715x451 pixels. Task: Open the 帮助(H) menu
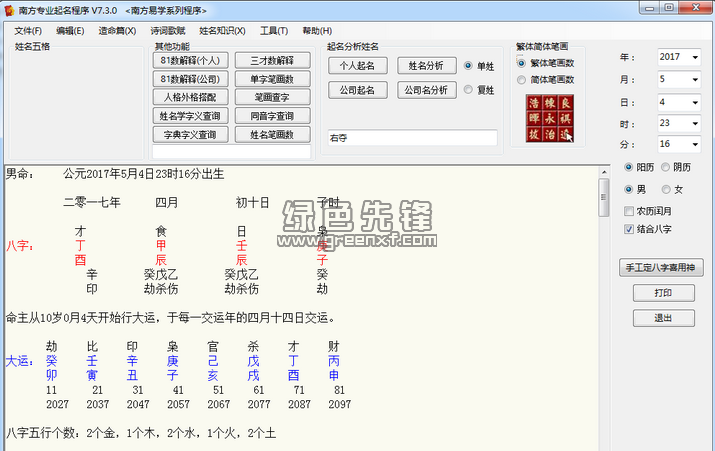(317, 31)
